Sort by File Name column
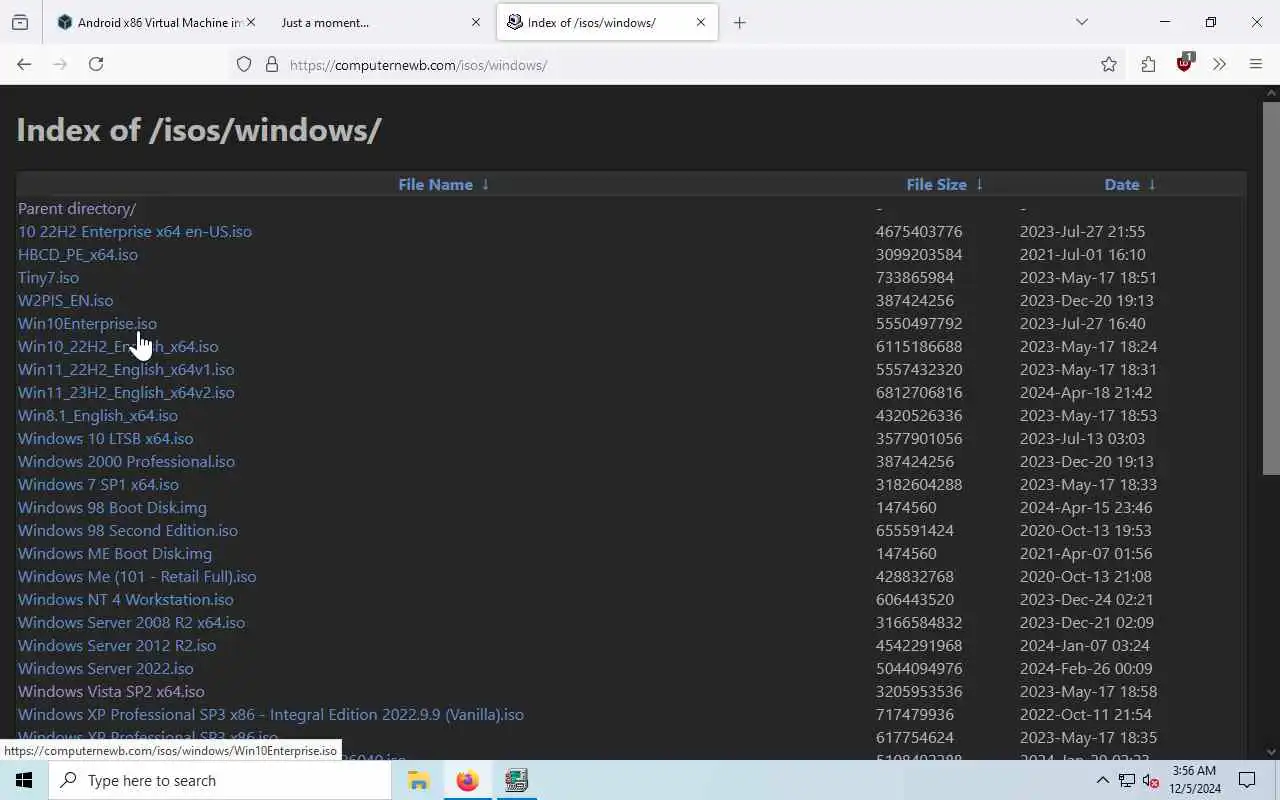Viewport: 1280px width, 800px height. click(x=435, y=184)
